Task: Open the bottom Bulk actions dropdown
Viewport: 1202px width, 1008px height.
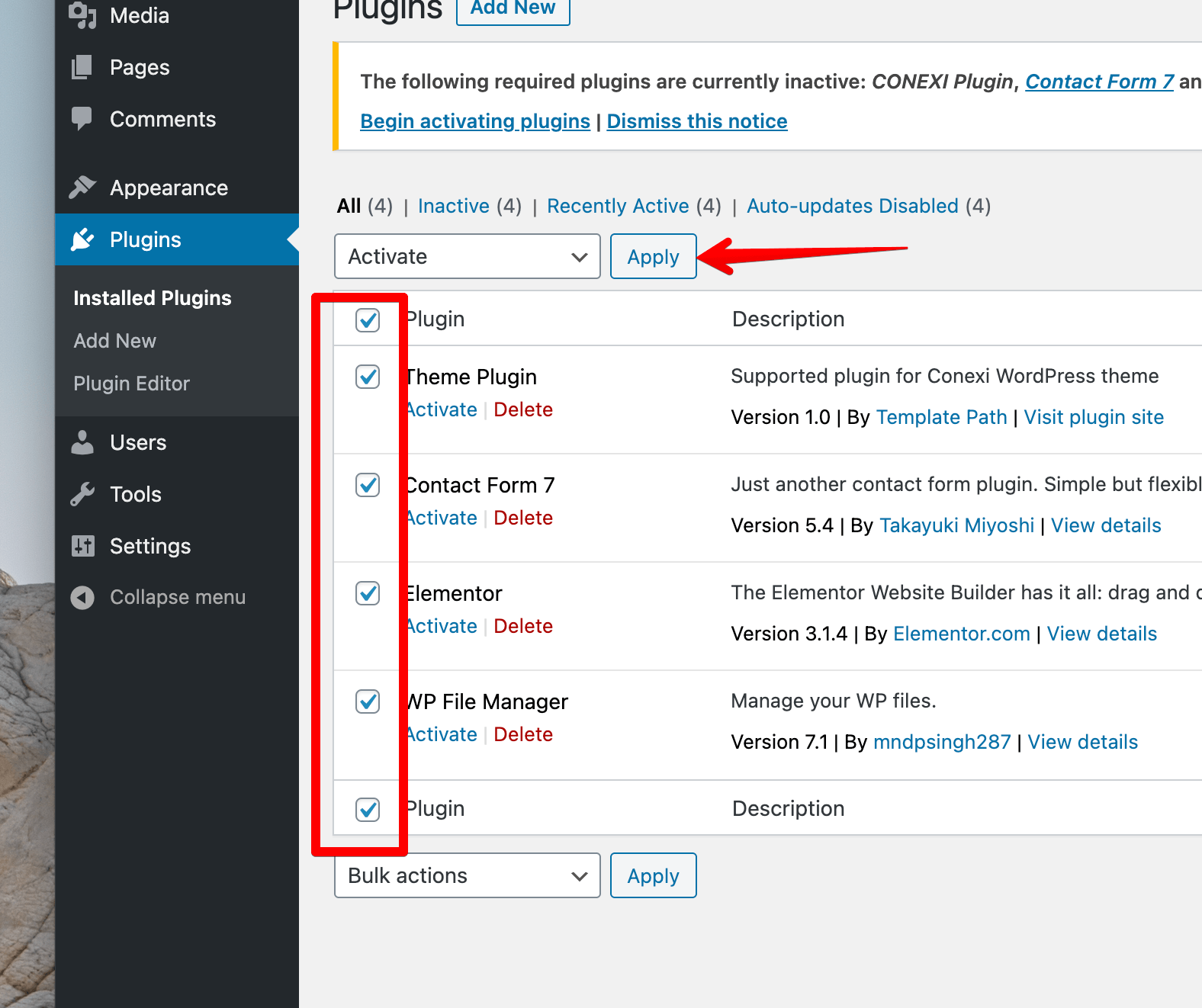Action: 467,875
